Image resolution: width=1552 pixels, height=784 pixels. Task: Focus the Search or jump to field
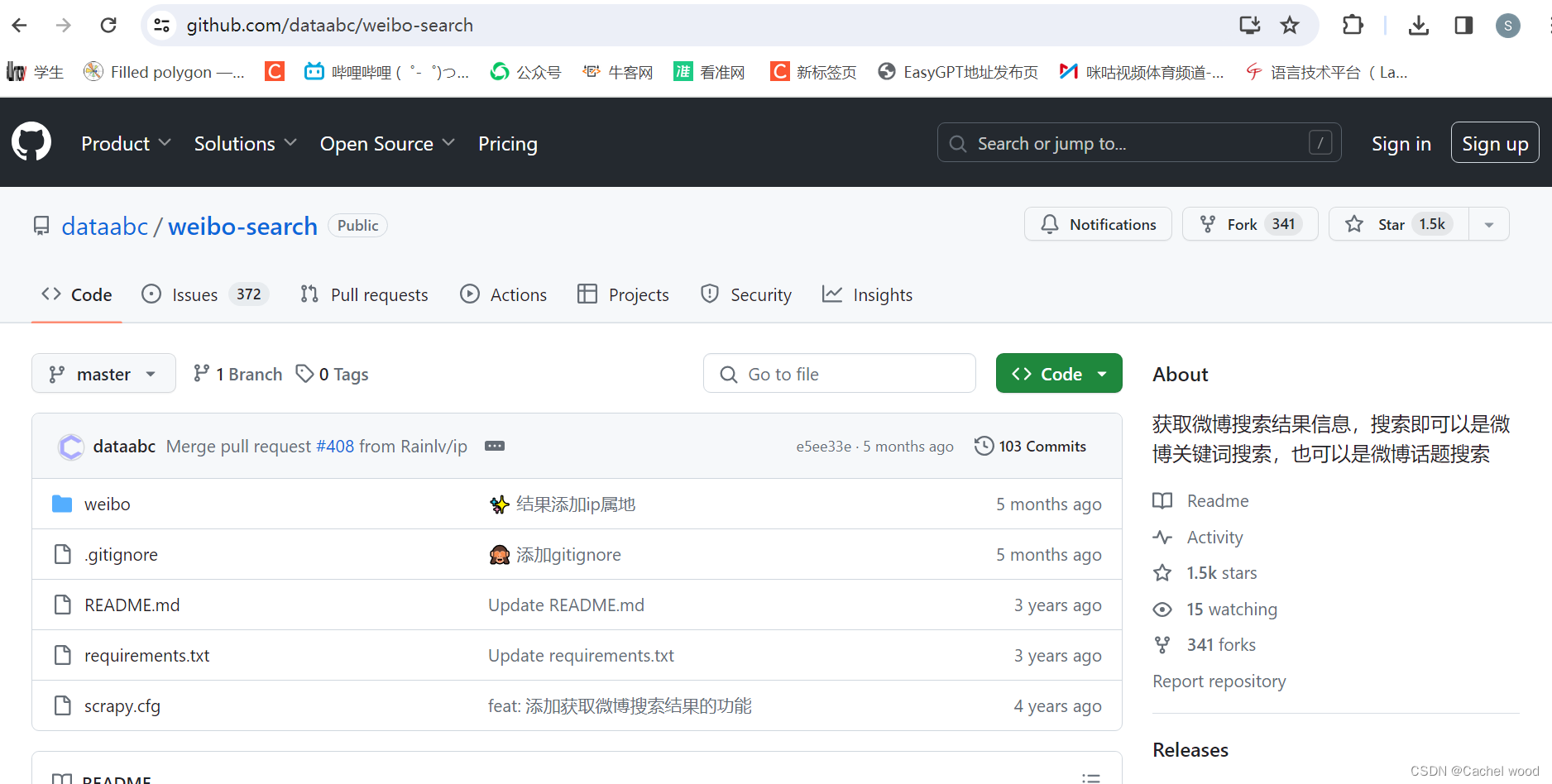(x=1139, y=143)
